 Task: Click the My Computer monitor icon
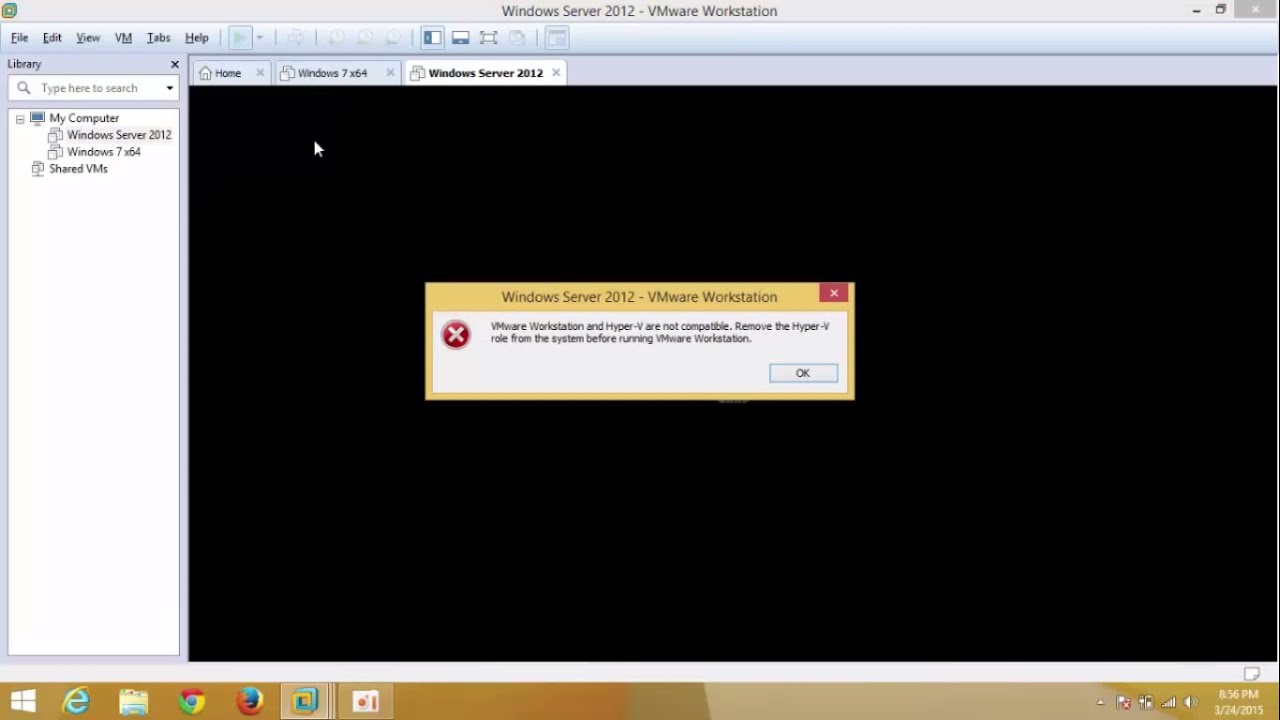(37, 118)
